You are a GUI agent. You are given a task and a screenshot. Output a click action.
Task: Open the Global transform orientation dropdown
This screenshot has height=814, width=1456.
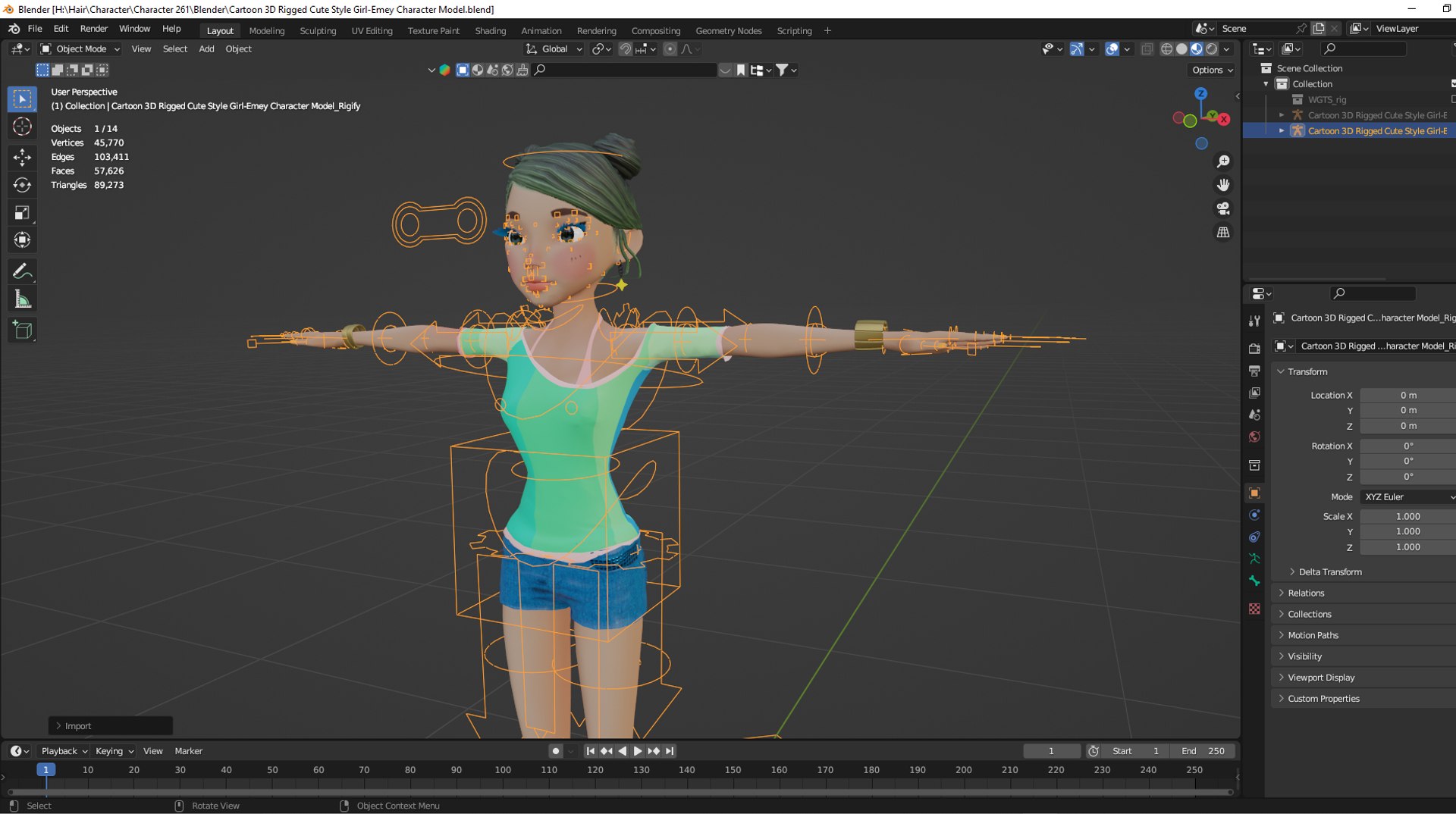pos(554,49)
